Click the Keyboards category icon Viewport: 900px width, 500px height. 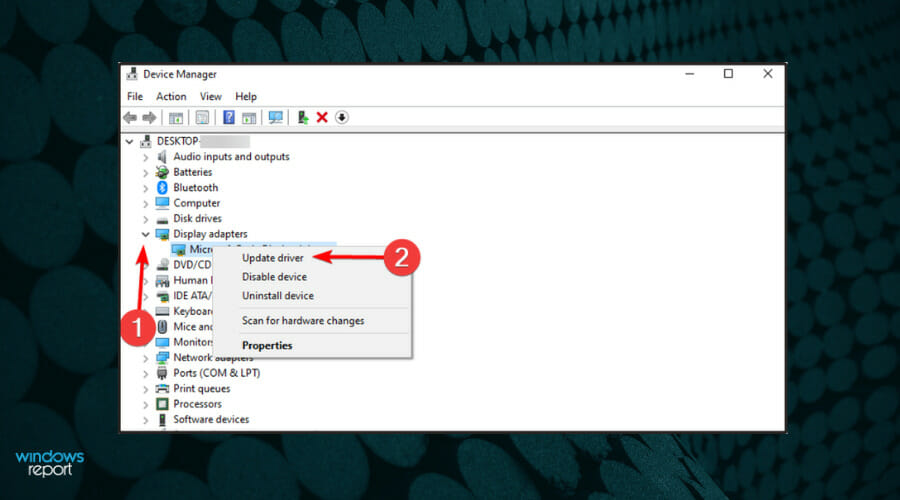tap(162, 311)
